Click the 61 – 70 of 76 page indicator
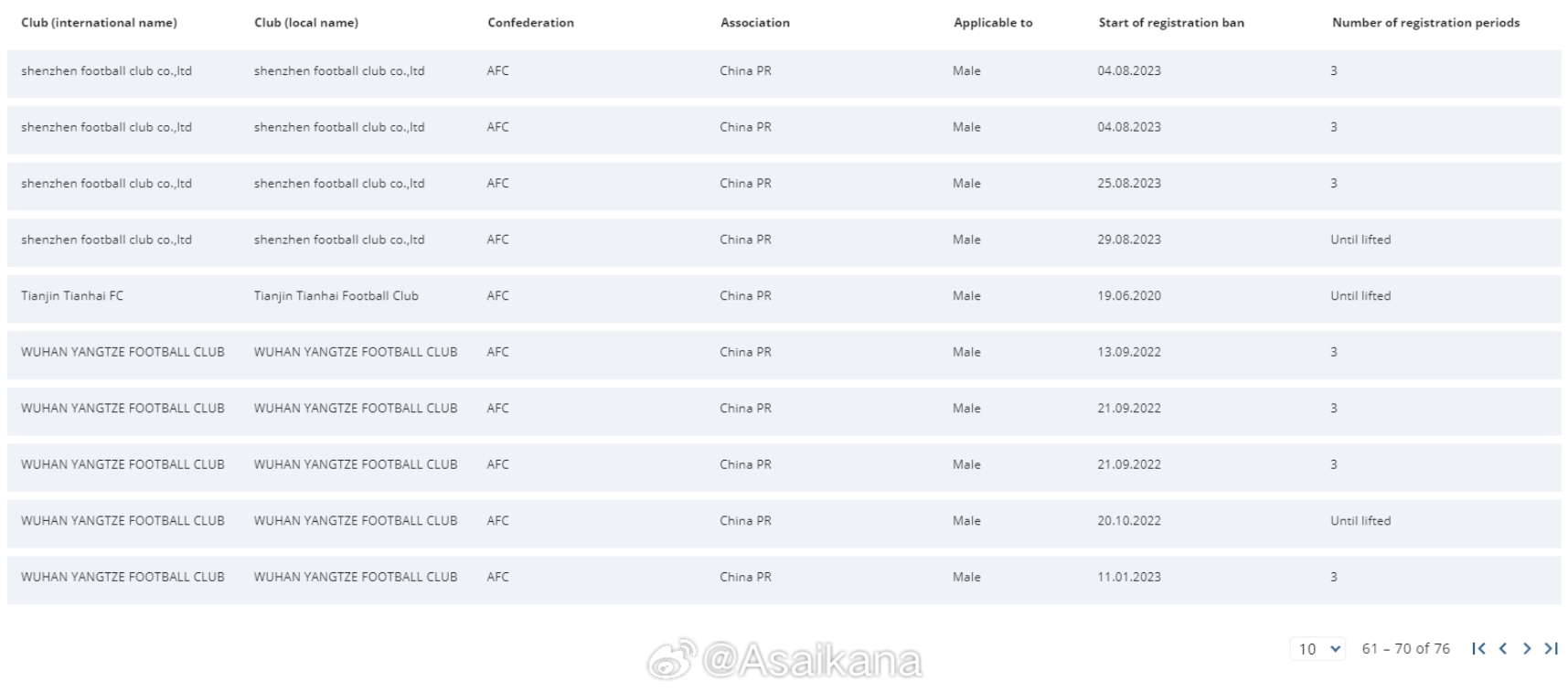Screen dimensions: 1568x692 tap(1405, 648)
